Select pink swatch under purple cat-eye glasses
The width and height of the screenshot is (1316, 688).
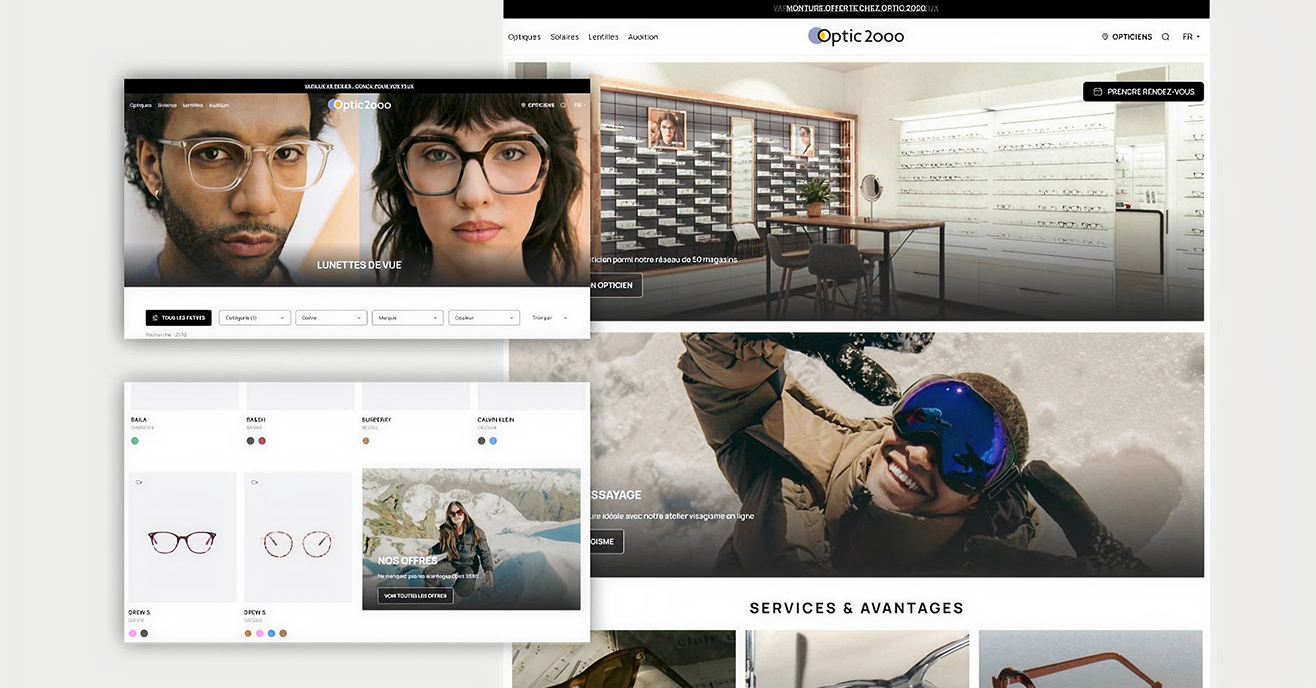click(133, 633)
